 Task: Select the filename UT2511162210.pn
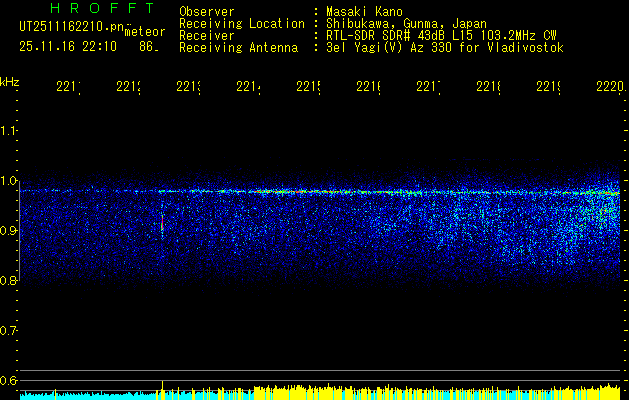[x=71, y=27]
